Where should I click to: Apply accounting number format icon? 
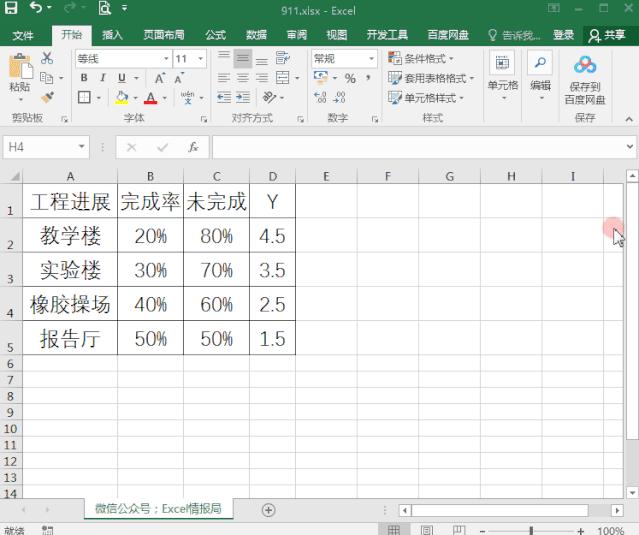click(x=321, y=77)
